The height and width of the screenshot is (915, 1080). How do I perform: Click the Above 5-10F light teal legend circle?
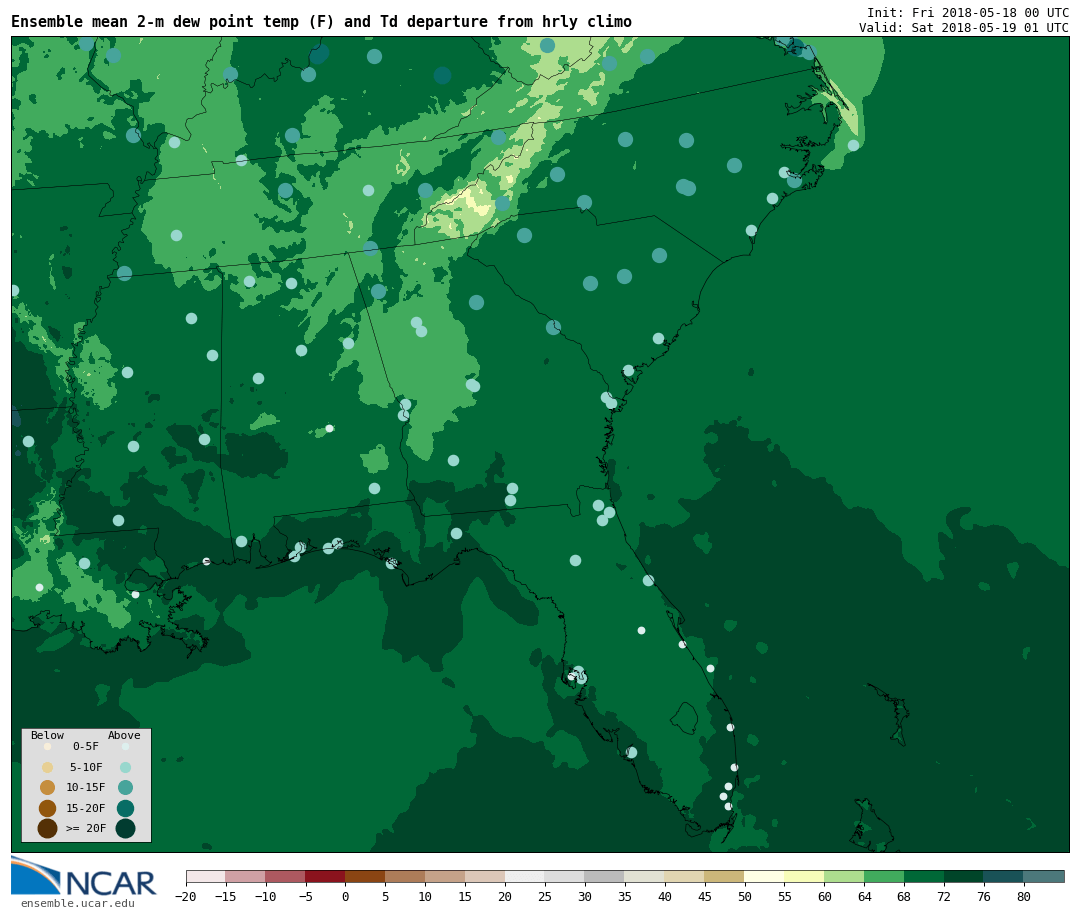125,767
